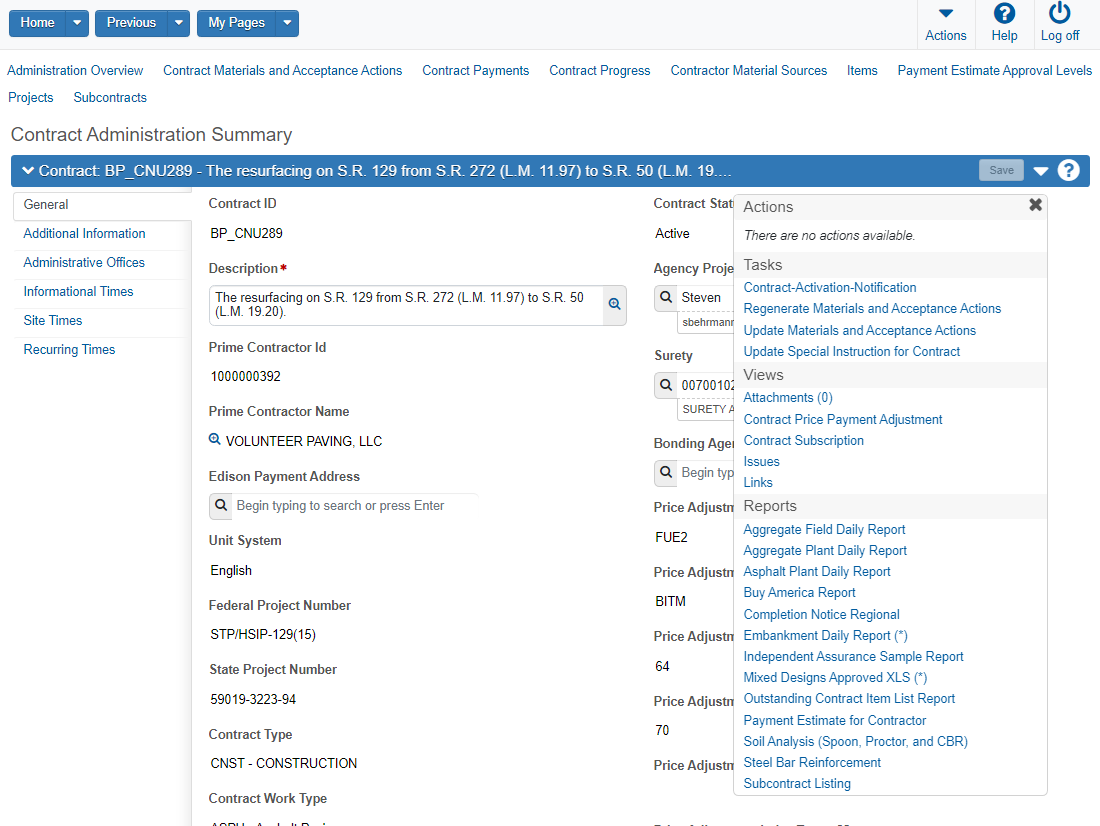
Task: Open the global Actions arrow menu
Action: coord(945,14)
